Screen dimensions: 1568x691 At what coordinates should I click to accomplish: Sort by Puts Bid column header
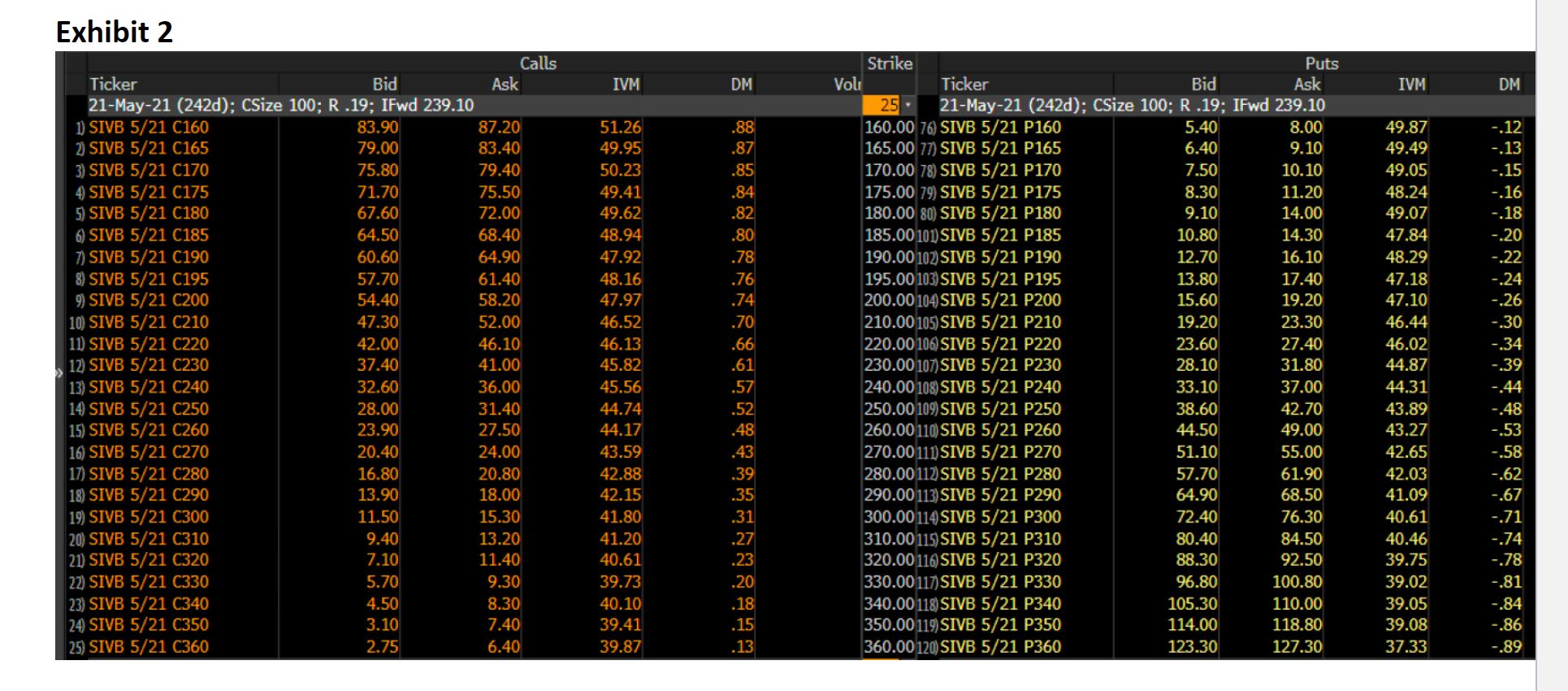tap(1203, 84)
